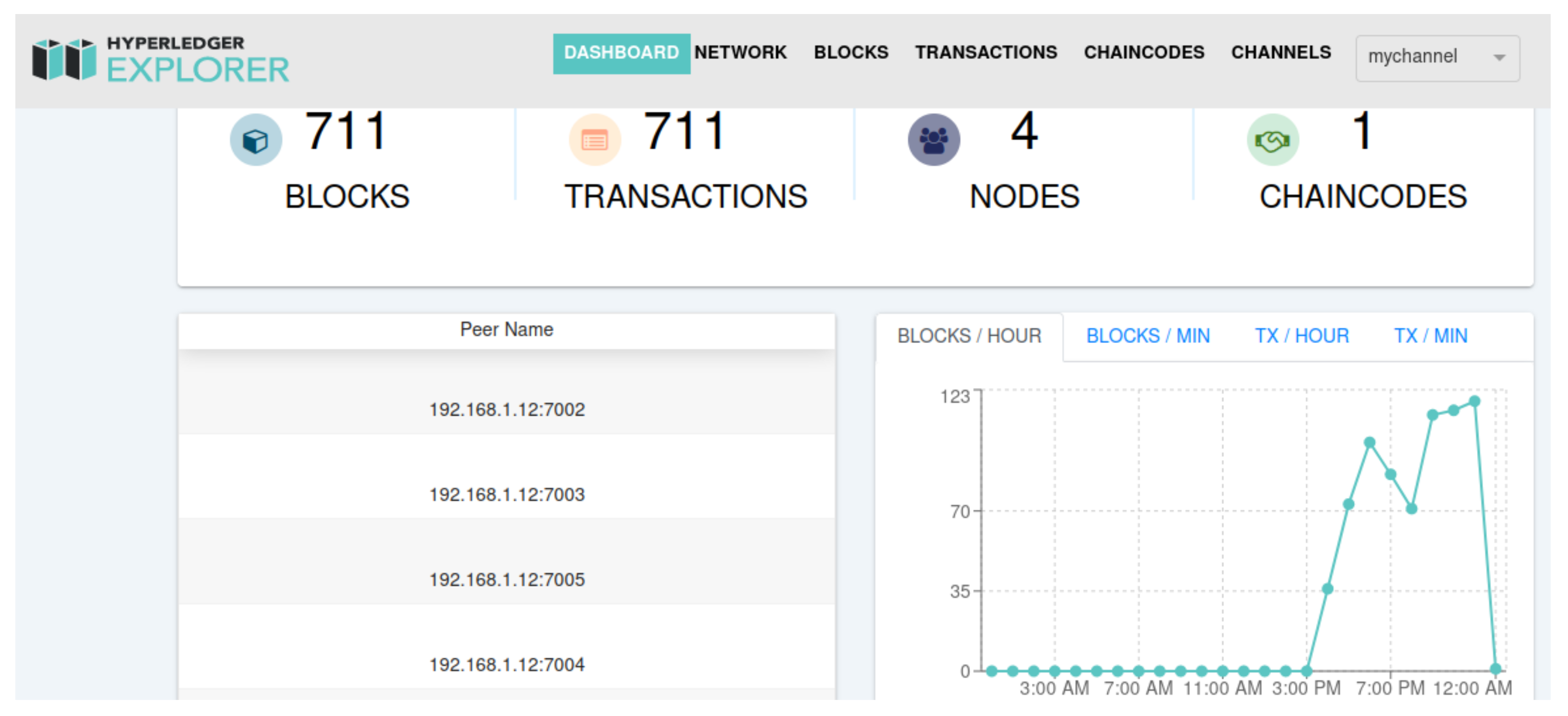Open the Chaincodes navigation item
This screenshot has width=1568, height=716.
coord(1143,52)
